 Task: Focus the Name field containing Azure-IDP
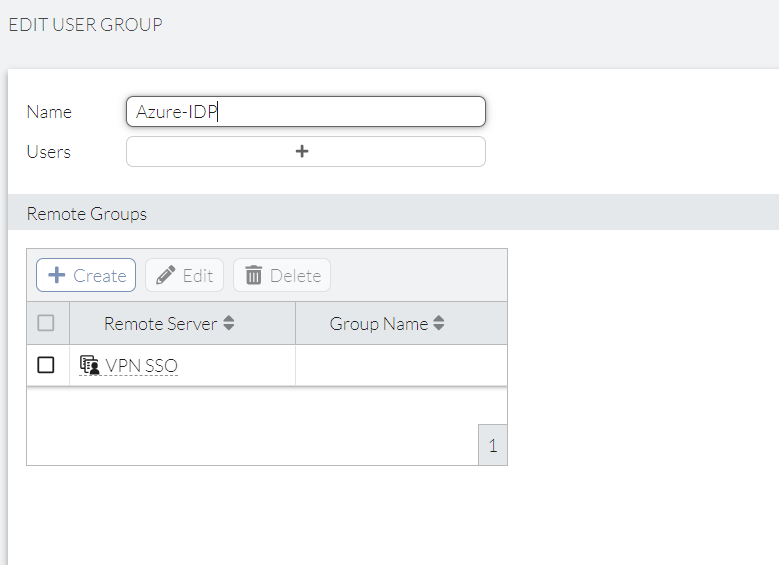point(305,112)
